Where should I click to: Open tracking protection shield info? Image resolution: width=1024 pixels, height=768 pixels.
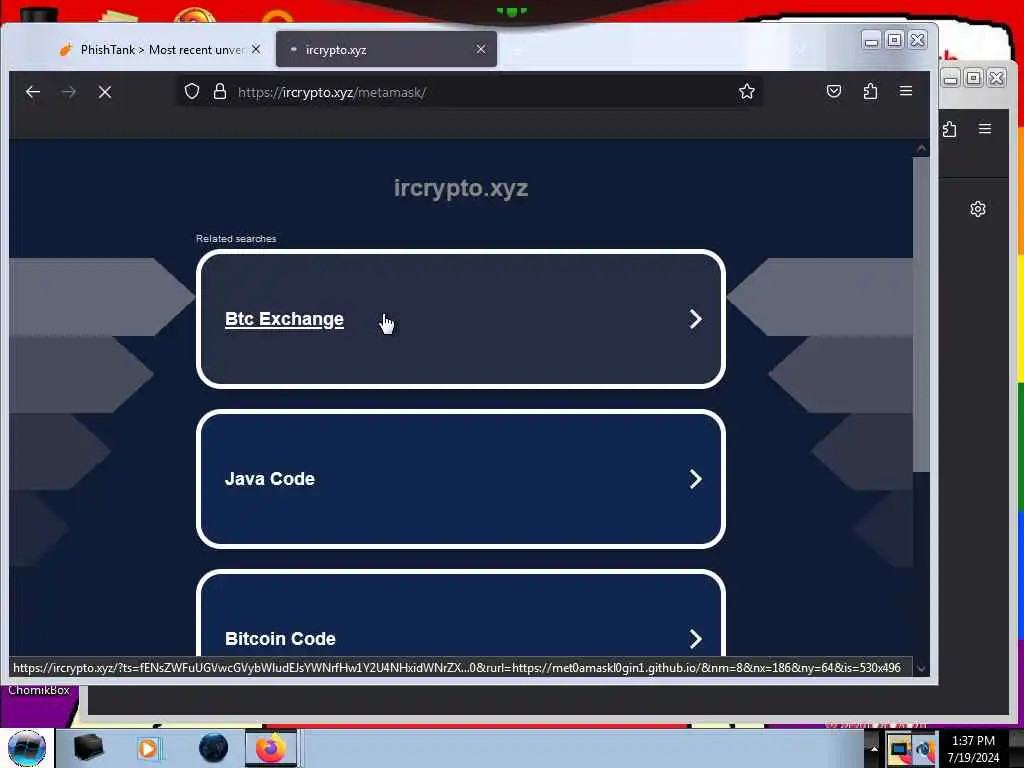pos(191,91)
